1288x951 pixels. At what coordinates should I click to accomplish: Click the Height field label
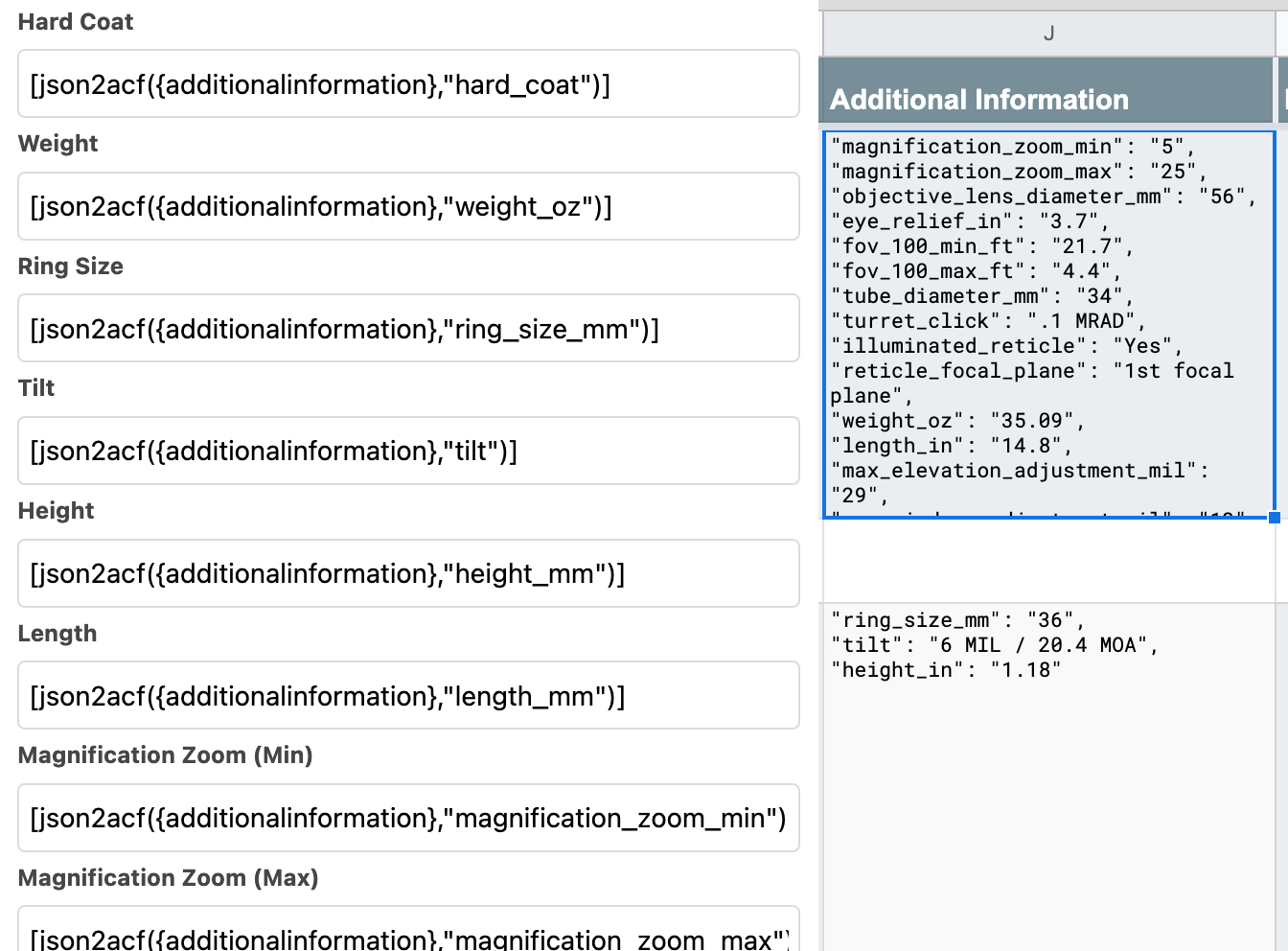point(56,511)
